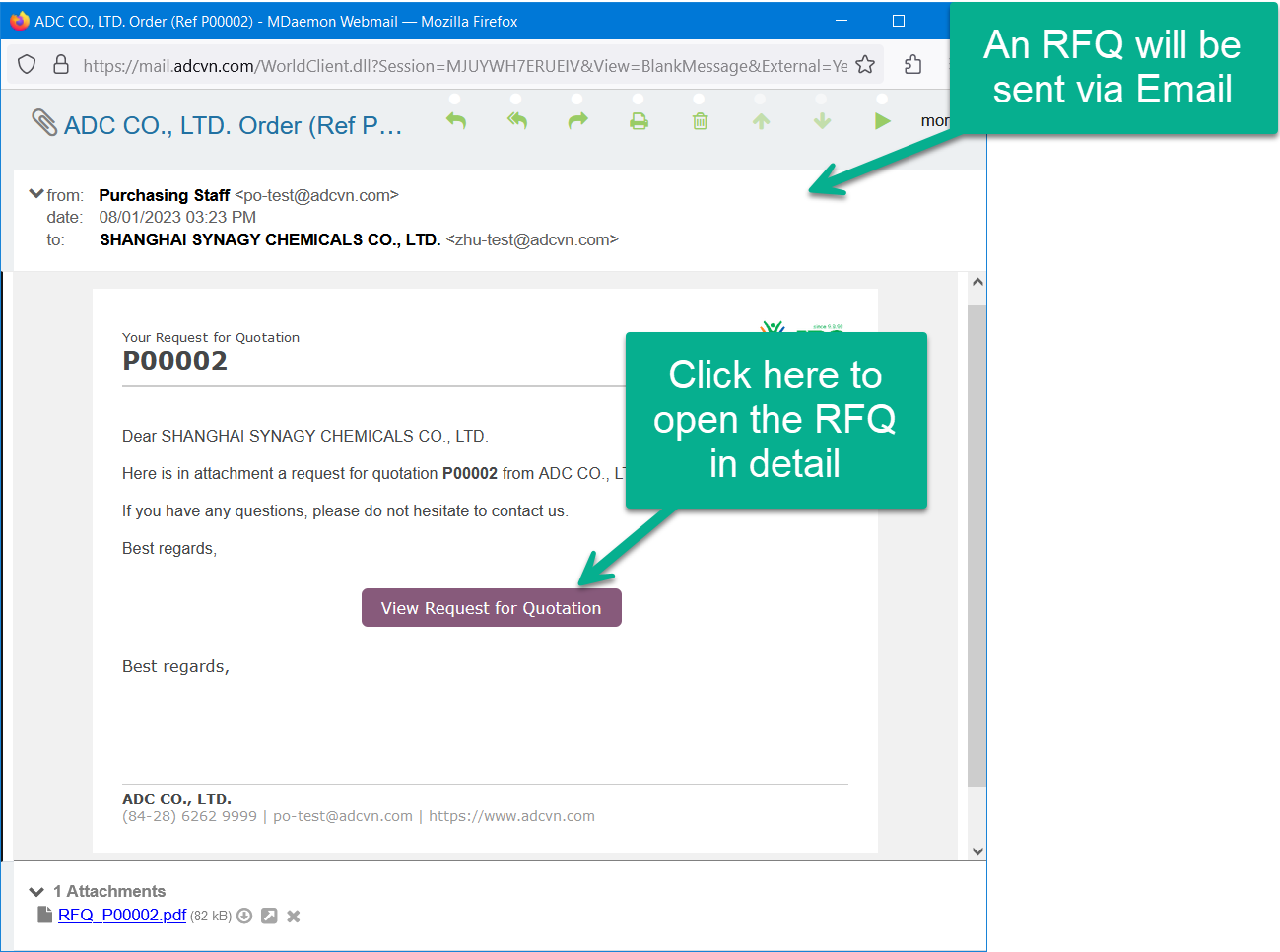Click the tracking protection shield icon

pos(27,65)
